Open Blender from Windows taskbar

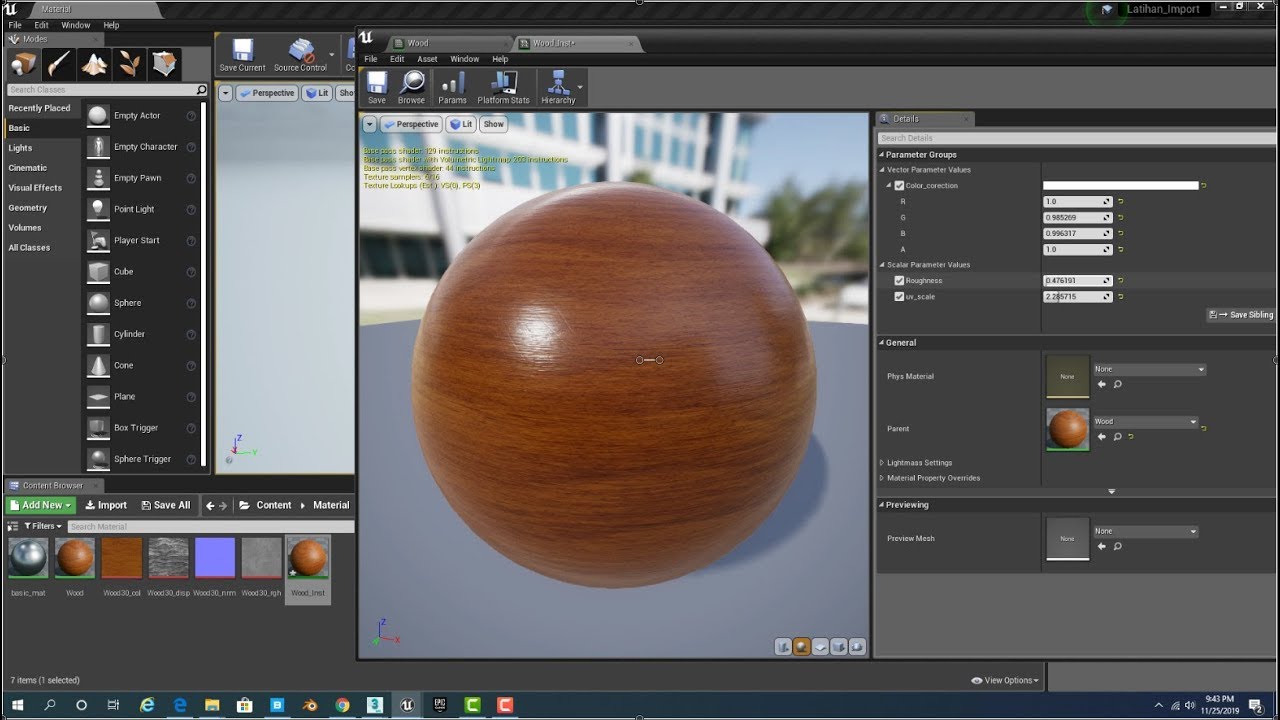[x=310, y=705]
